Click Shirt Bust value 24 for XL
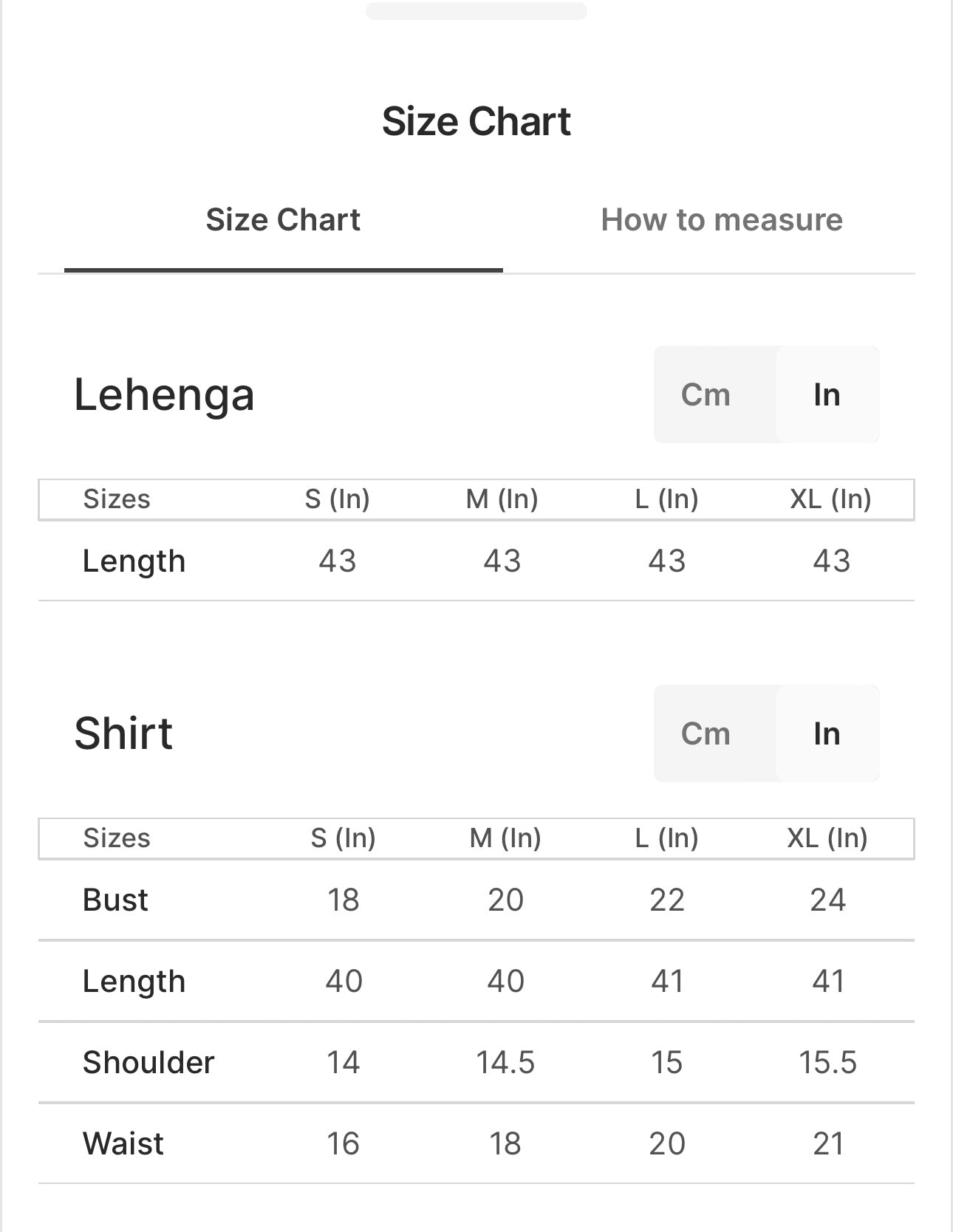The width and height of the screenshot is (953, 1232). pyautogui.click(x=827, y=900)
